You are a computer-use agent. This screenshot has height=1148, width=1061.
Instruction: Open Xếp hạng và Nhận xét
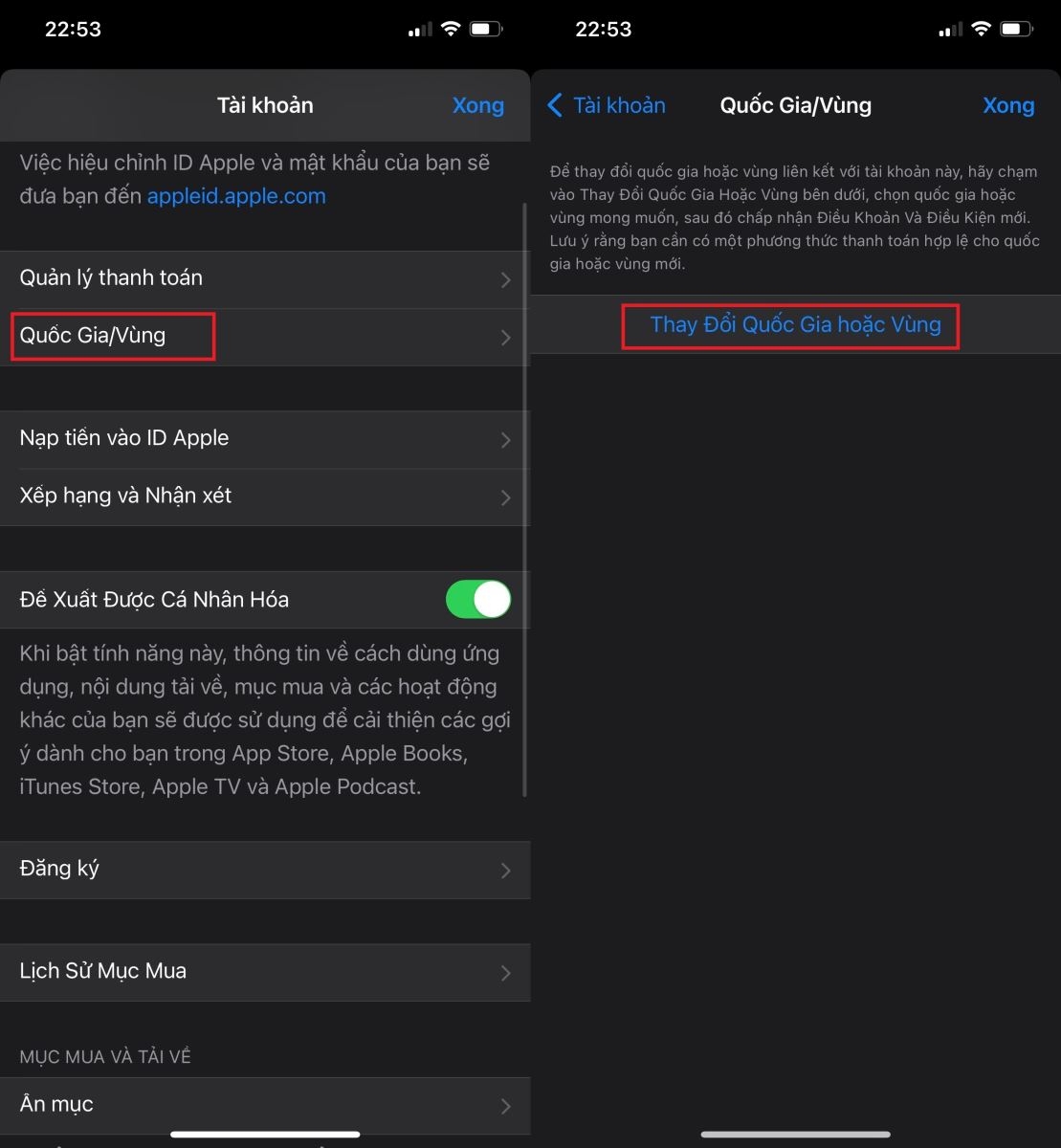pyautogui.click(x=125, y=497)
